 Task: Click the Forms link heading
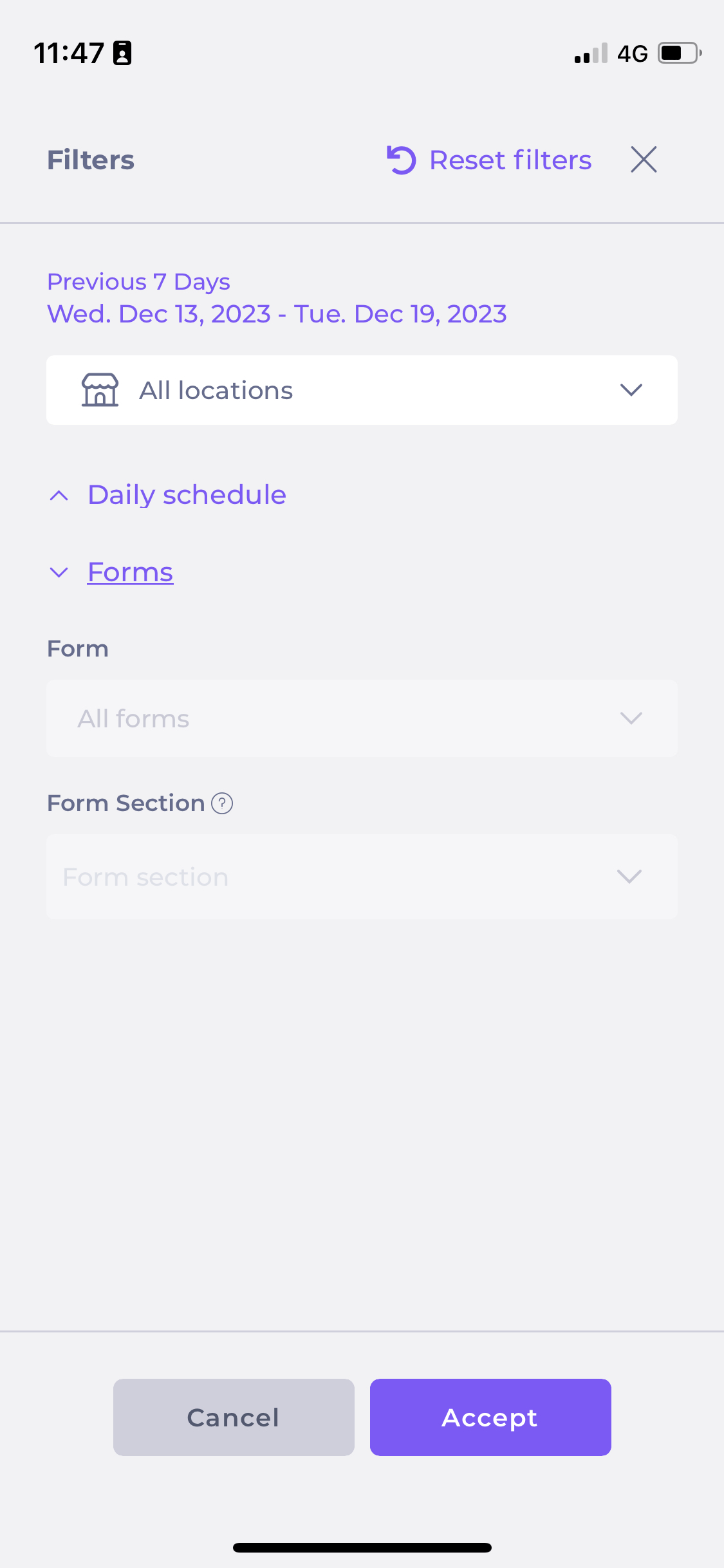pos(131,572)
